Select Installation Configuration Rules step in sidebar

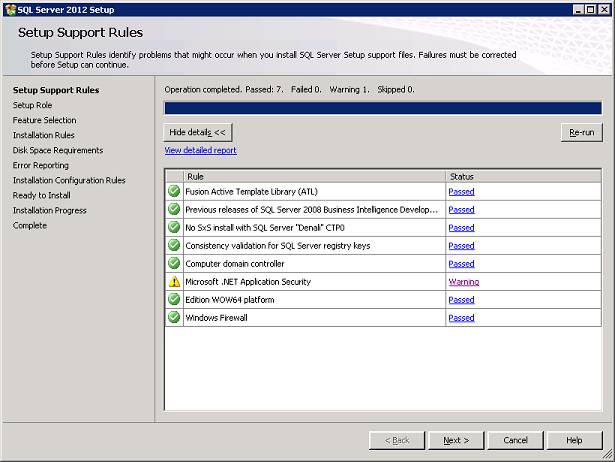69,180
